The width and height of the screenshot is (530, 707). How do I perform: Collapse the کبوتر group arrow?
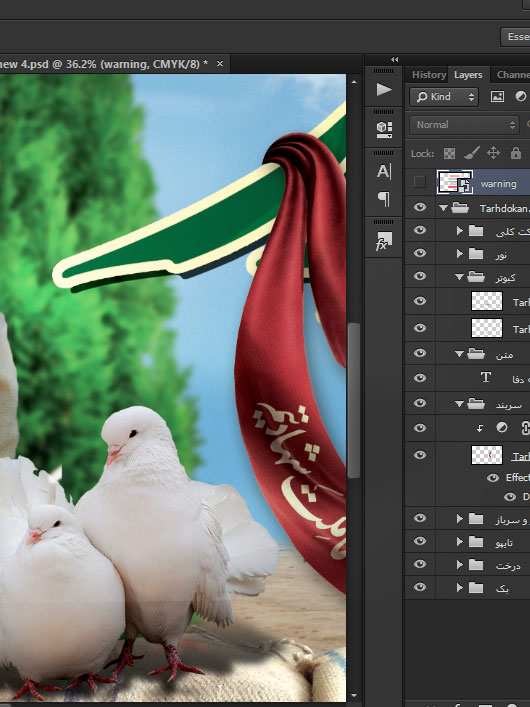460,277
